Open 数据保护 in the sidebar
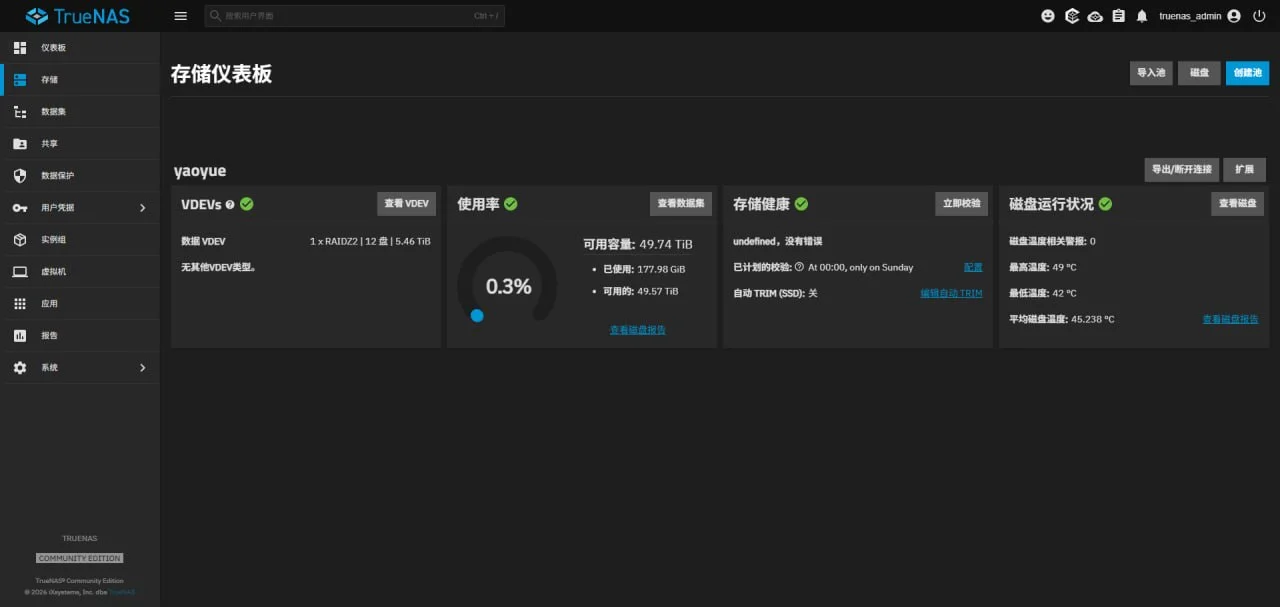Viewport: 1280px width, 607px height. click(80, 176)
